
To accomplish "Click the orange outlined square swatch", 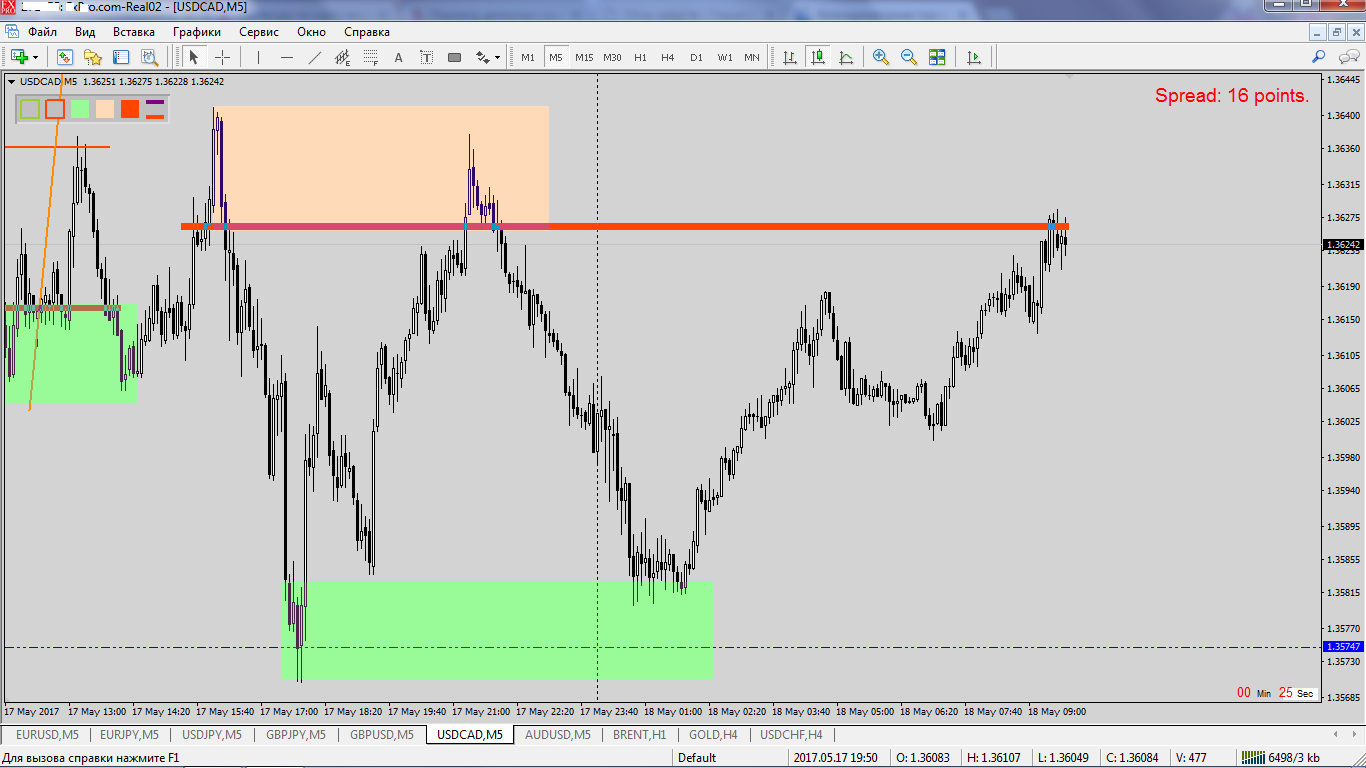I will click(55, 109).
